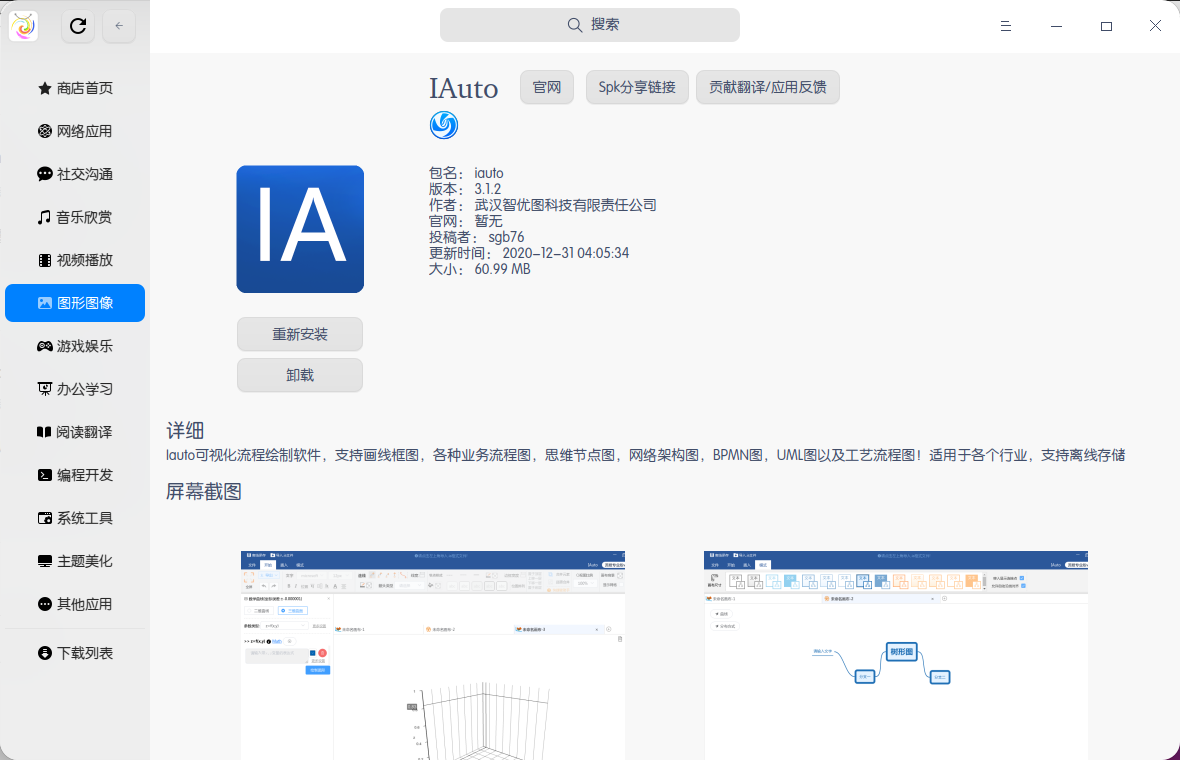1180x760 pixels.
Task: Open the 商店首页 star category
Action: (x=75, y=88)
